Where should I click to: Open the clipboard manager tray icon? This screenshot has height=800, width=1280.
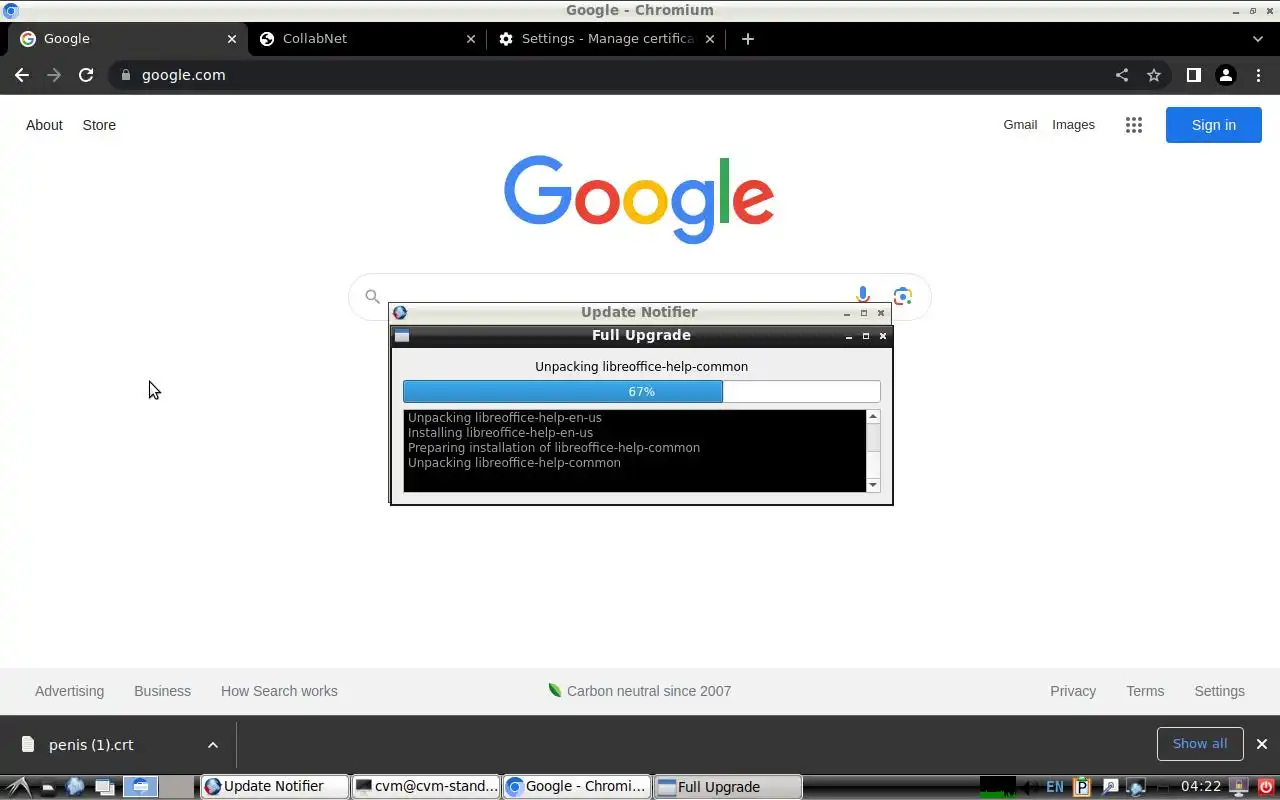[1082, 787]
